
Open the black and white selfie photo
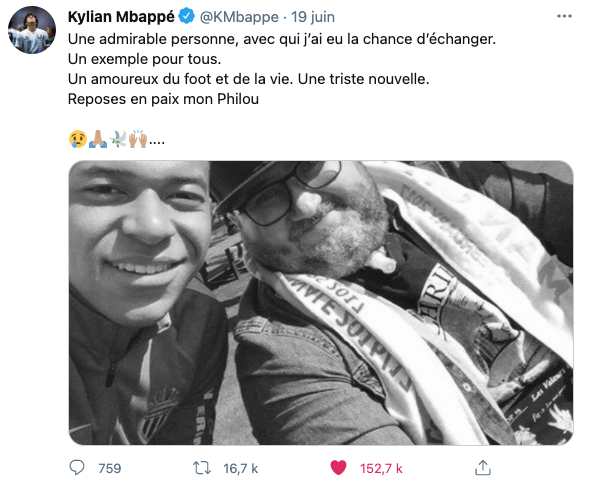click(x=321, y=303)
